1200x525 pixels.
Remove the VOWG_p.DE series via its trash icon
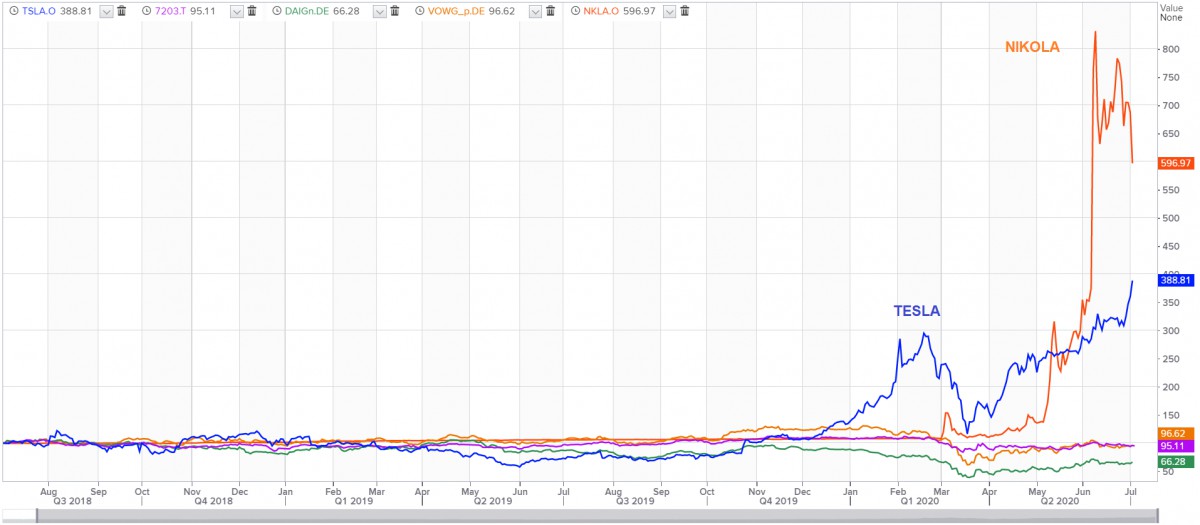552,11
